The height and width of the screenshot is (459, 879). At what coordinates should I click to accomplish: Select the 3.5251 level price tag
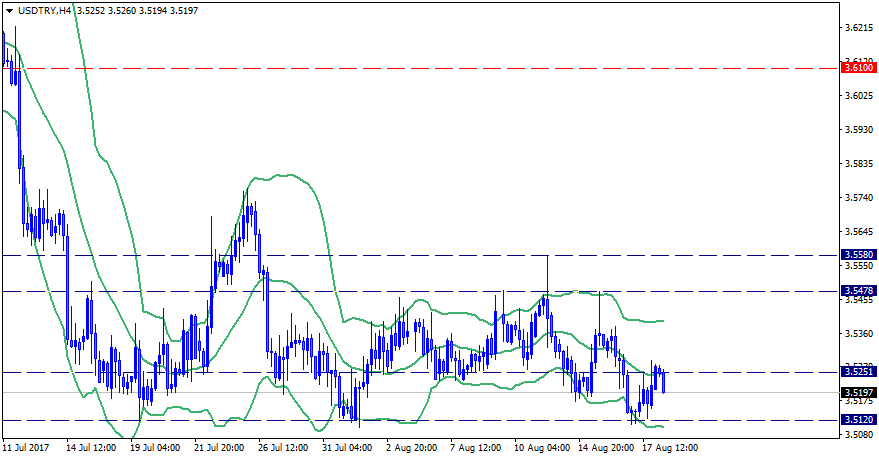tap(859, 372)
